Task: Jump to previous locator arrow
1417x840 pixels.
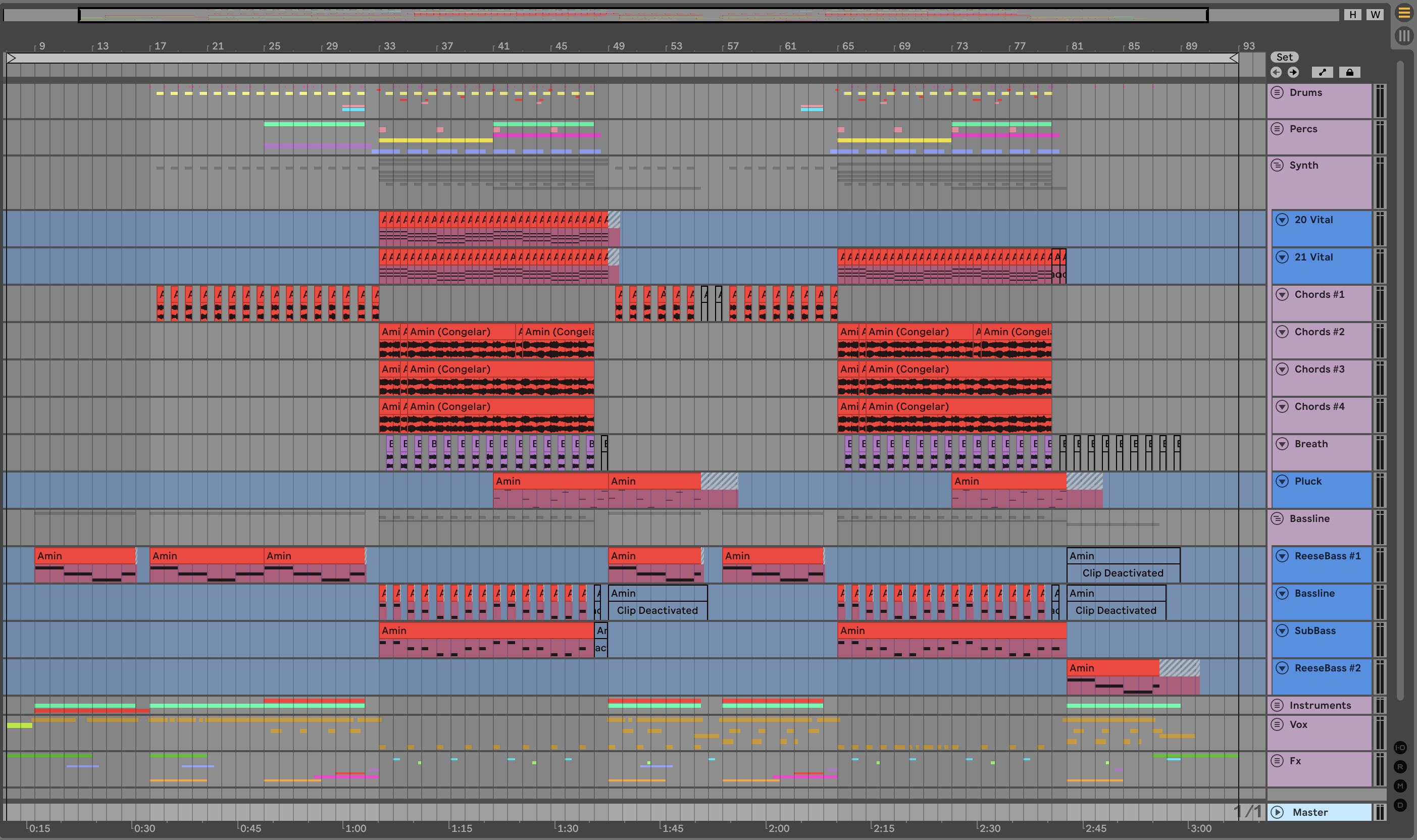Action: pos(1276,73)
